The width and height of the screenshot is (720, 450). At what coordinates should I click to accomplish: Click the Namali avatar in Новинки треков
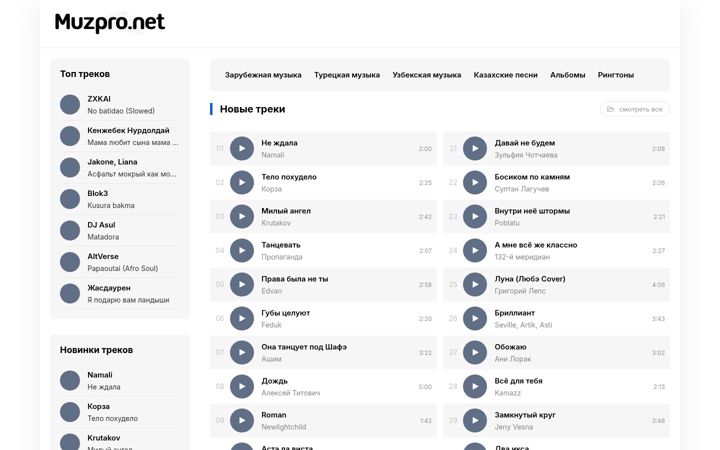coord(70,380)
